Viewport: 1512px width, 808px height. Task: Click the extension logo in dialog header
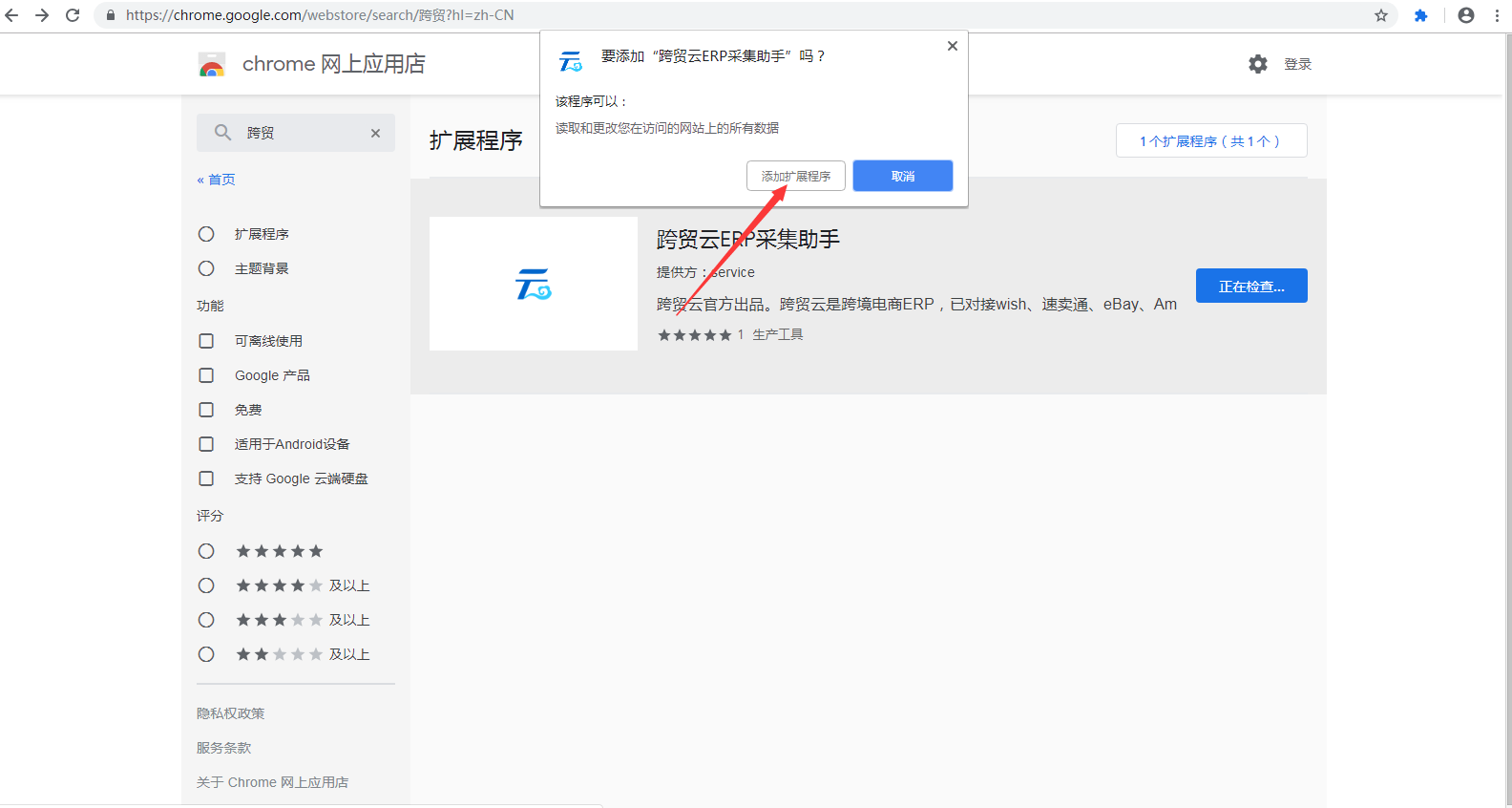tap(570, 61)
